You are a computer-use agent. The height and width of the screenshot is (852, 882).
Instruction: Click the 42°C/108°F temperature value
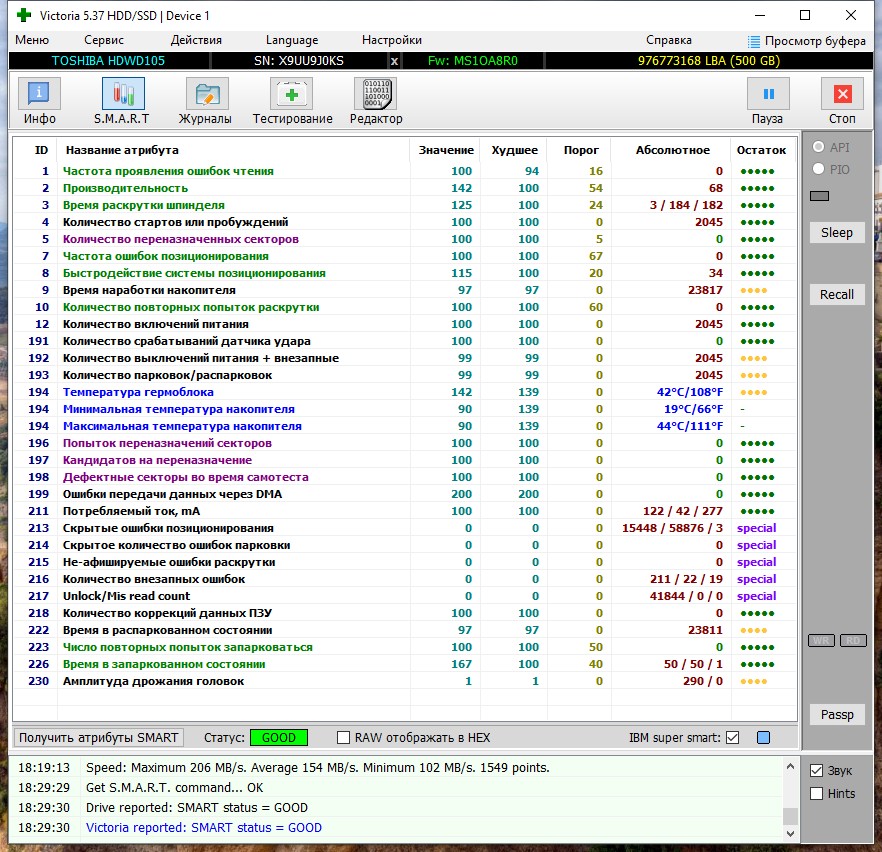pos(690,392)
